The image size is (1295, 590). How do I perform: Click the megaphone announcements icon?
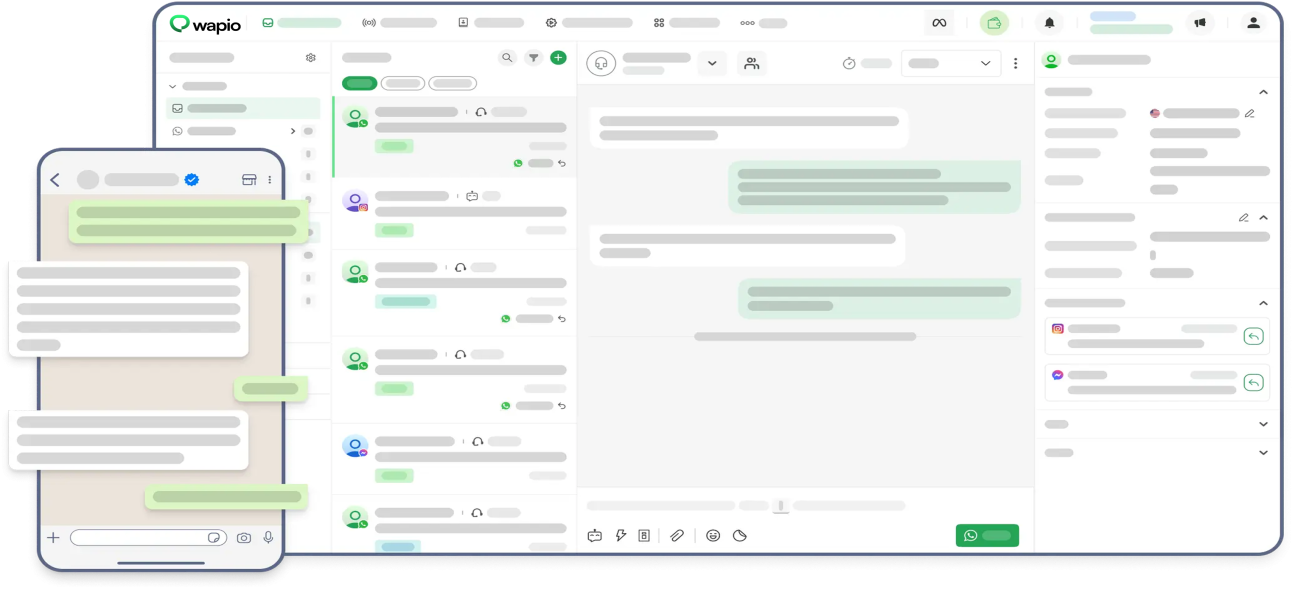click(1199, 23)
